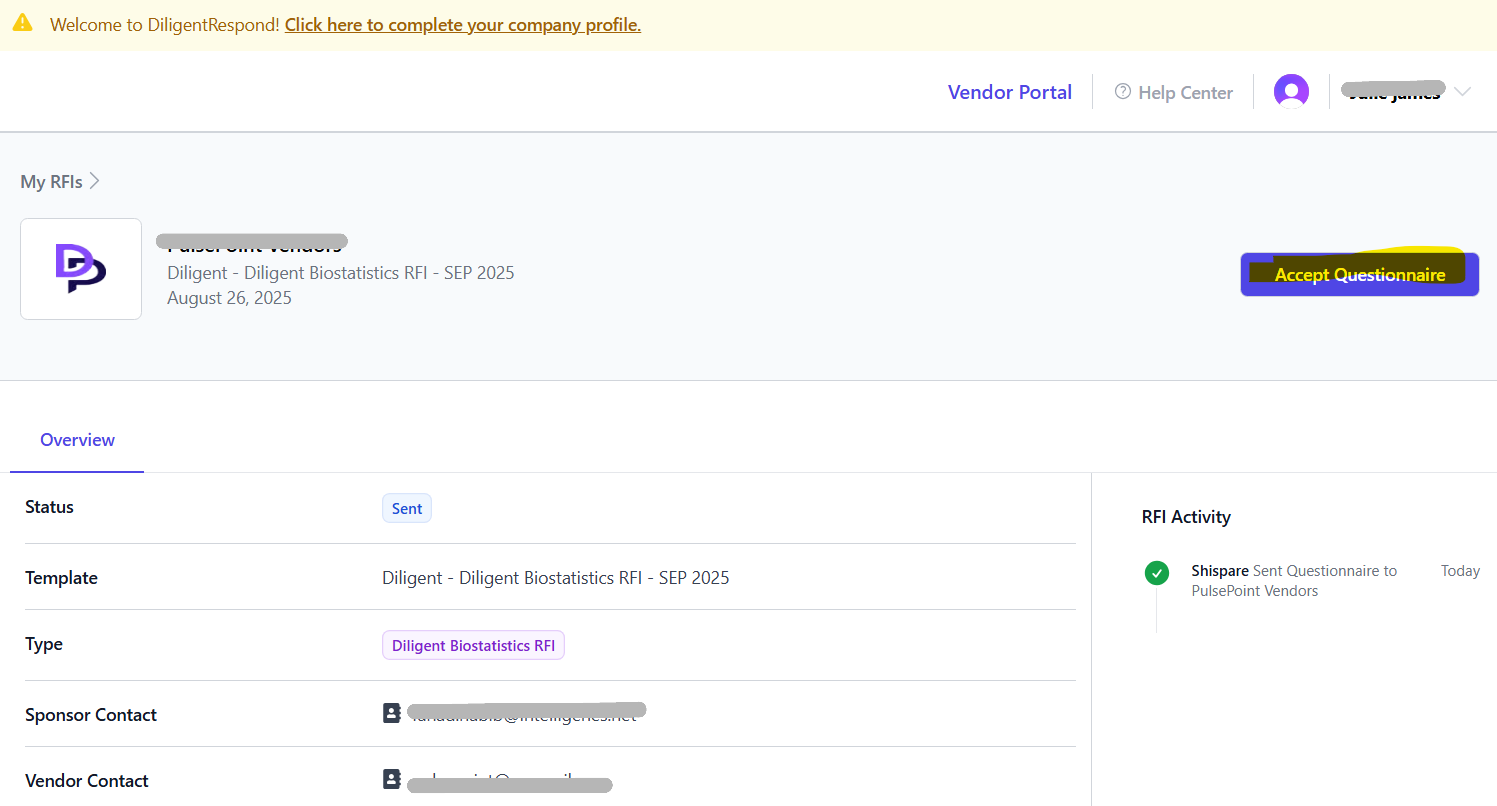Click the Today timestamp in RFI Activity
This screenshot has height=806, width=1497.
[1460, 571]
